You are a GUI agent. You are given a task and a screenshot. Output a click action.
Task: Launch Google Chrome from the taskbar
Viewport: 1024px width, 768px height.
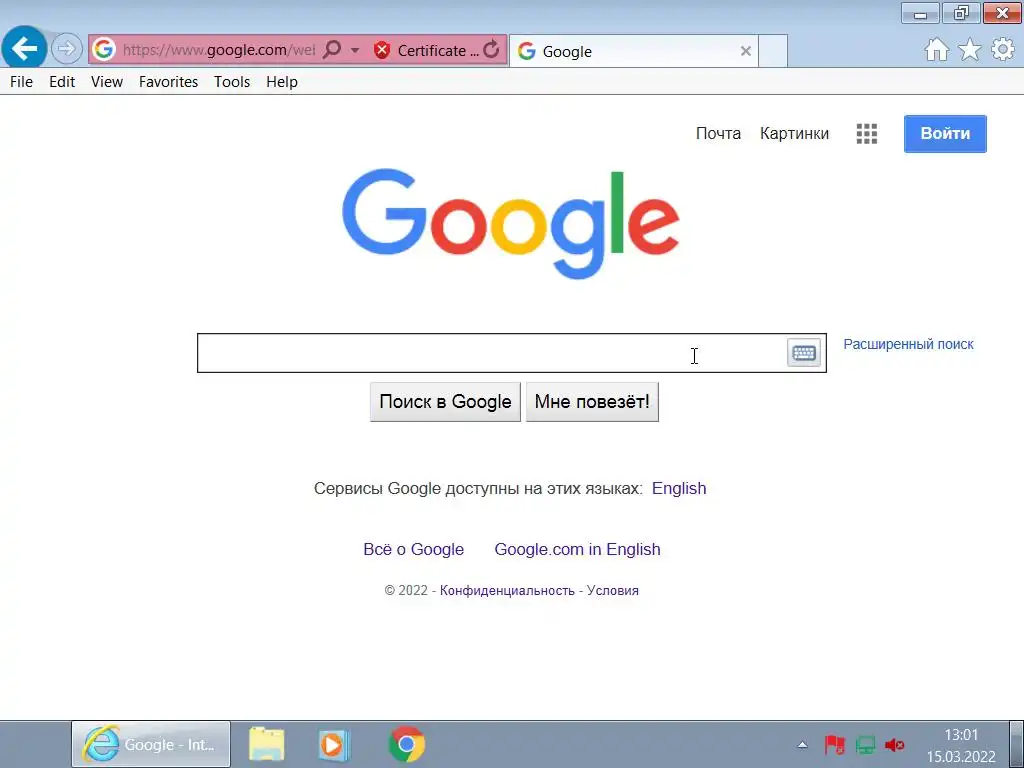(406, 744)
